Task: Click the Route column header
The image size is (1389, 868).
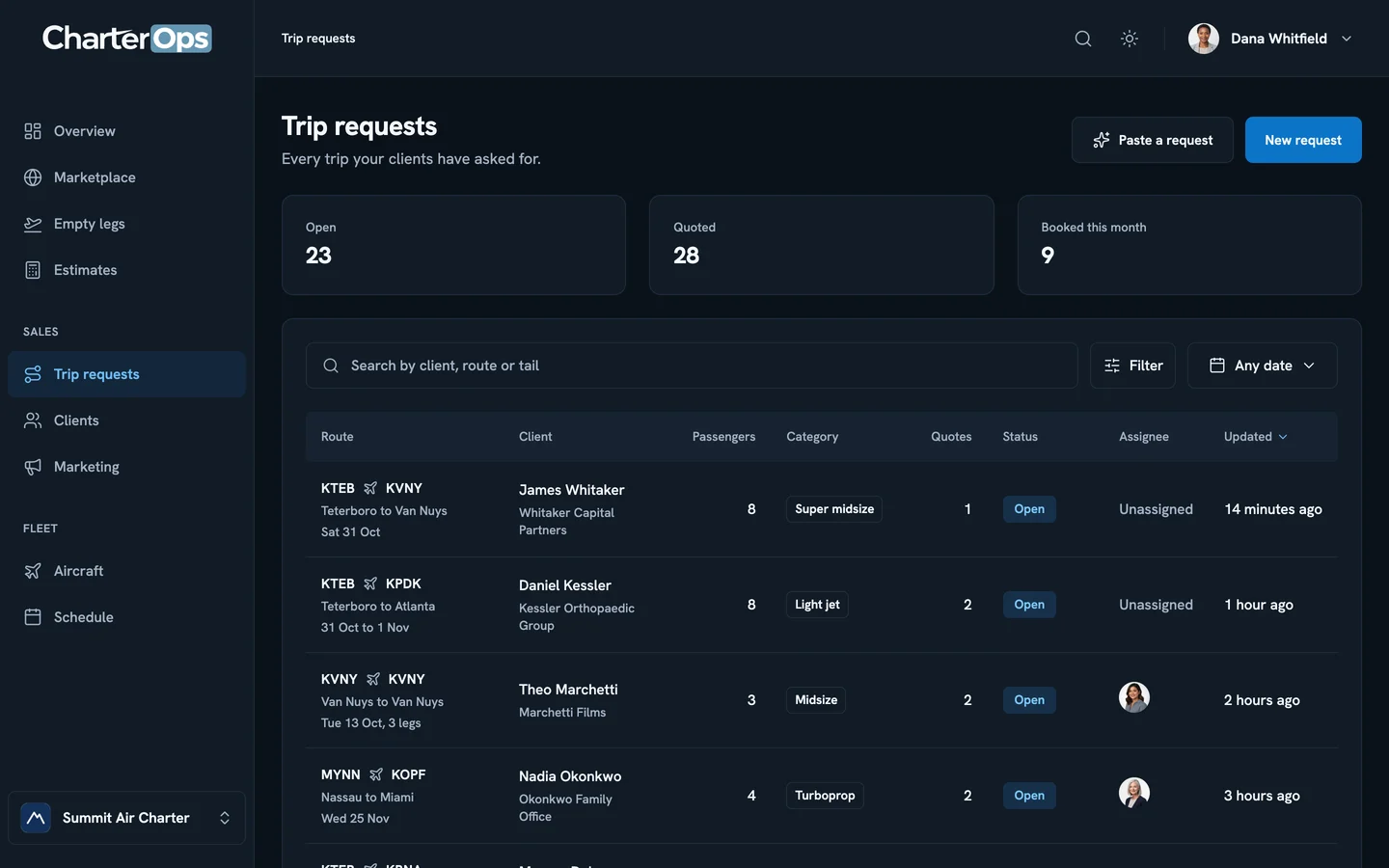Action: pos(337,437)
